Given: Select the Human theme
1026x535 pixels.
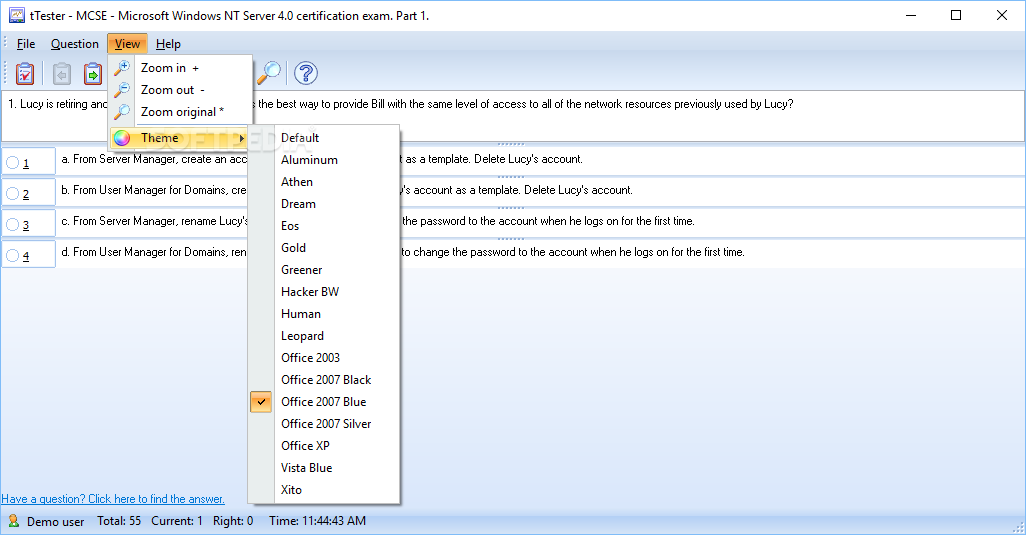Looking at the screenshot, I should [x=325, y=314].
